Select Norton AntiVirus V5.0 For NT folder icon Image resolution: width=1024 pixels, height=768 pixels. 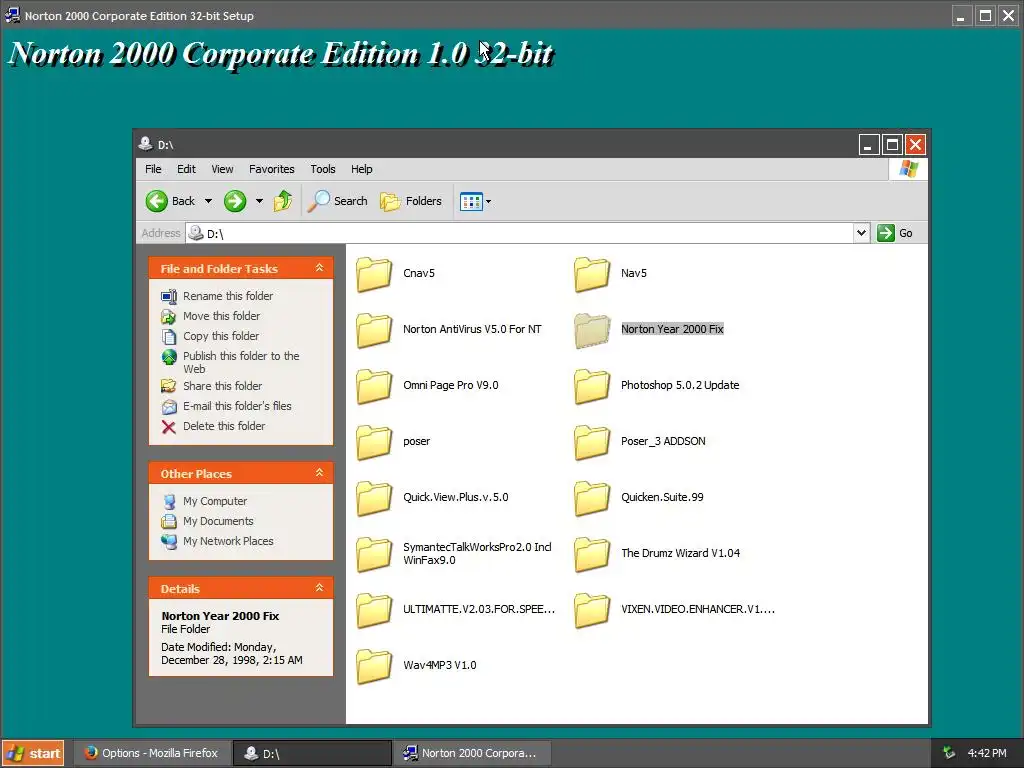point(374,330)
